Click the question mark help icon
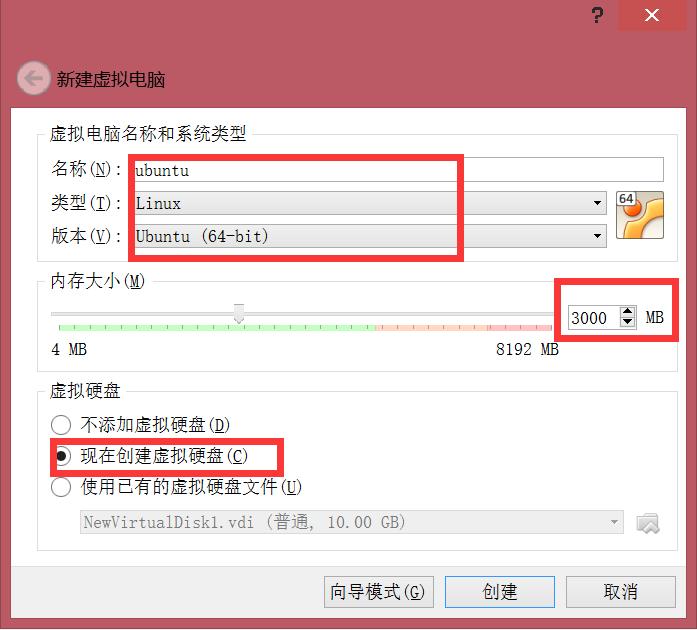Image resolution: width=697 pixels, height=630 pixels. 597,16
